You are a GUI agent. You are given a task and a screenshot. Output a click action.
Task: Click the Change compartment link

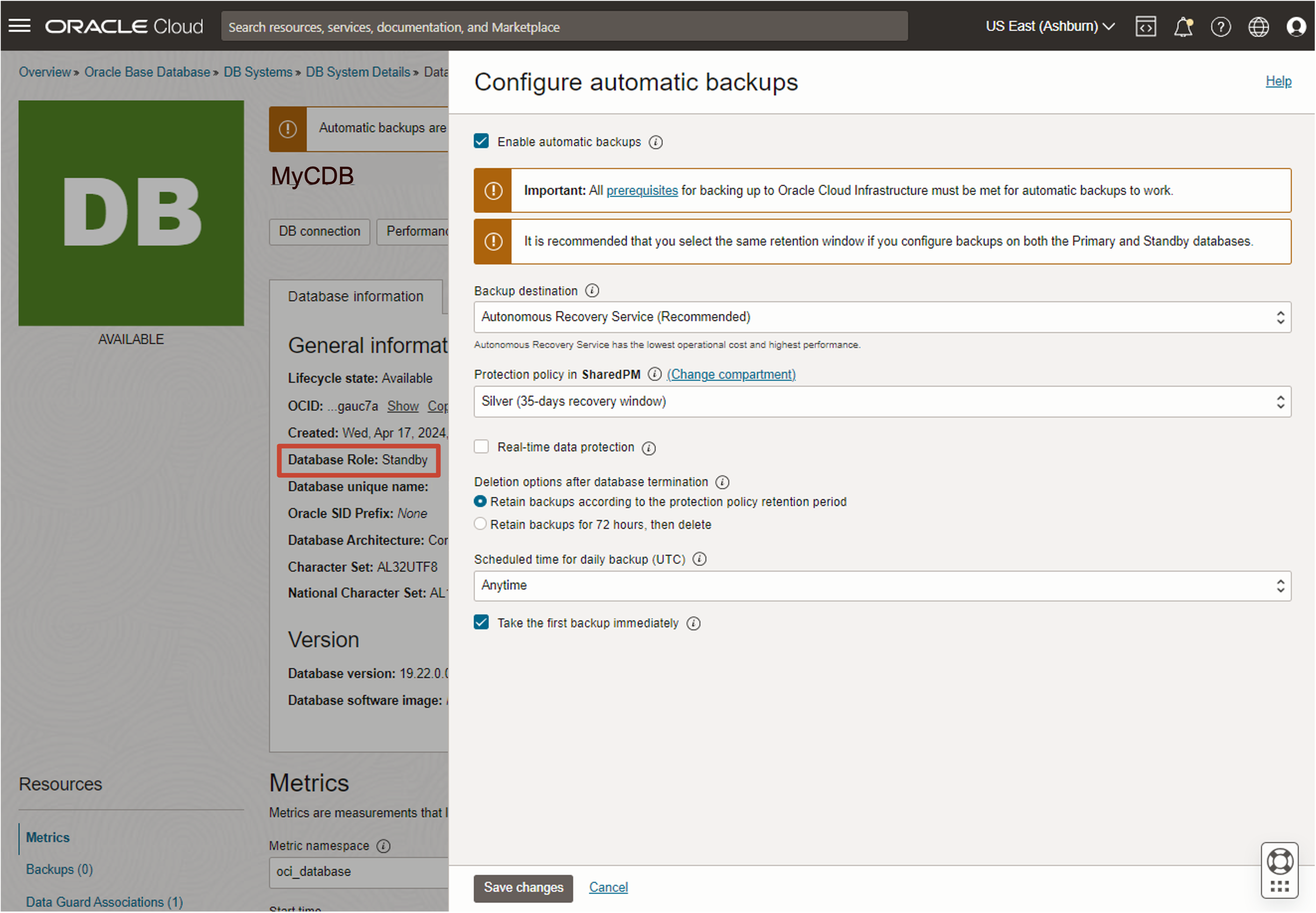click(731, 374)
